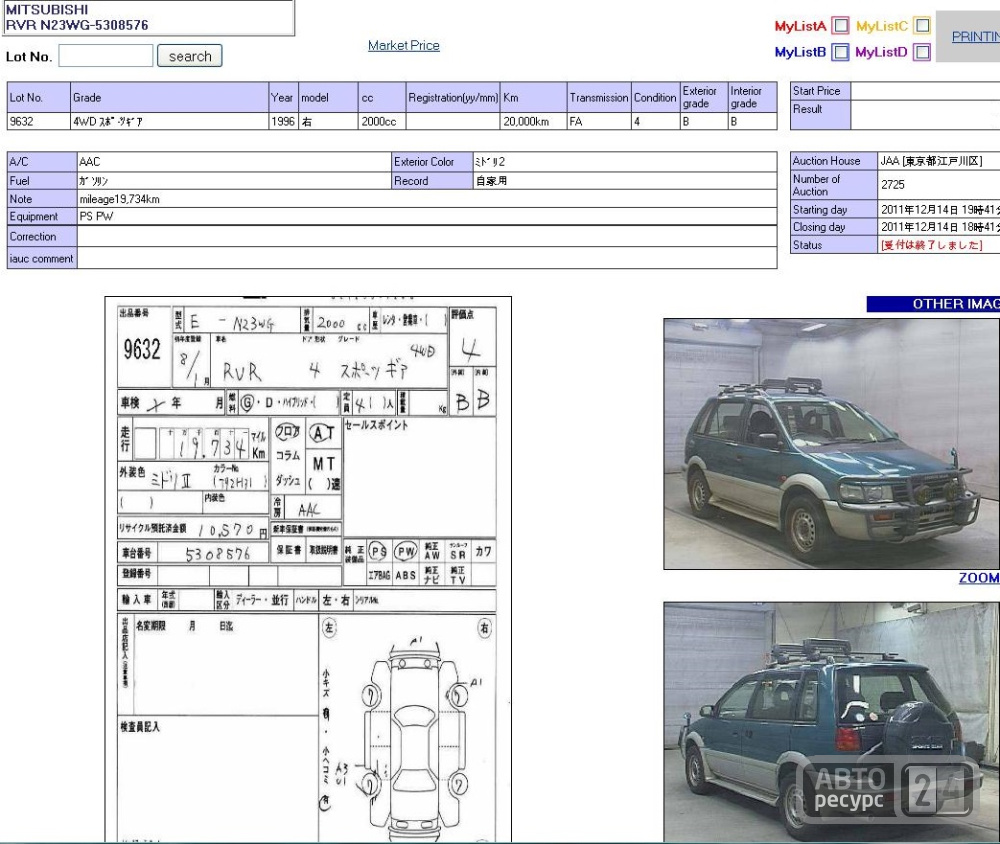1000x844 pixels.
Task: Open the PRINTING link
Action: [975, 36]
